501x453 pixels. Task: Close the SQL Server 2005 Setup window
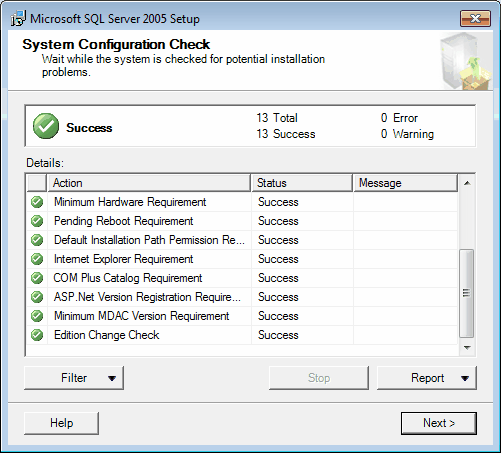475,19
